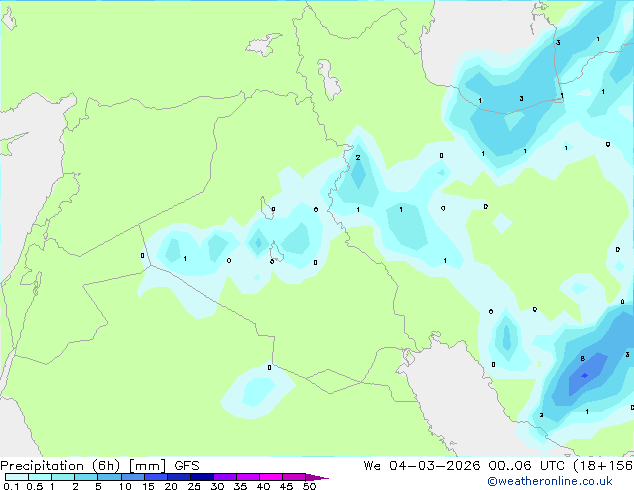
Task: Click the legend scale label '0.5'
Action: coord(34,486)
